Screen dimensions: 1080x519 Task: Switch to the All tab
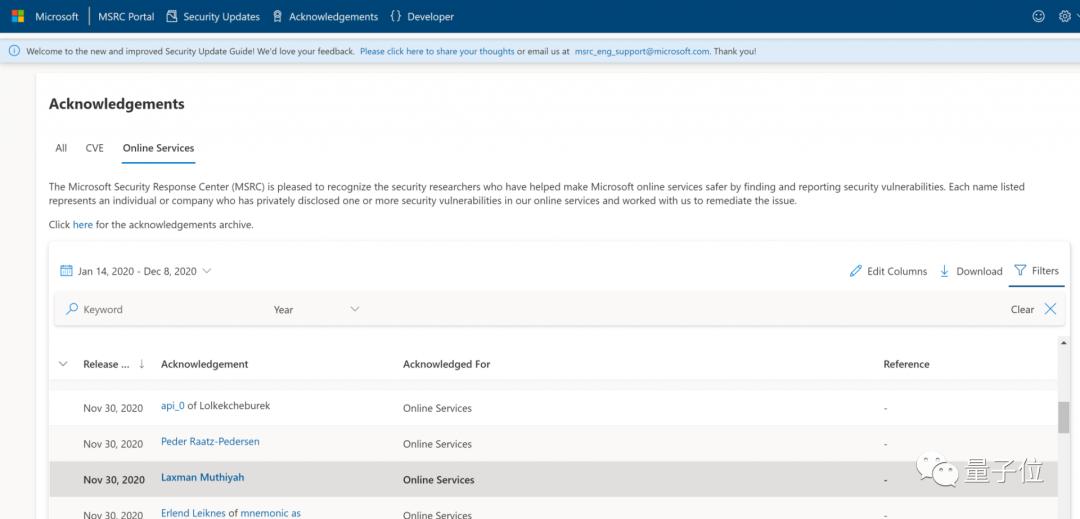point(61,148)
